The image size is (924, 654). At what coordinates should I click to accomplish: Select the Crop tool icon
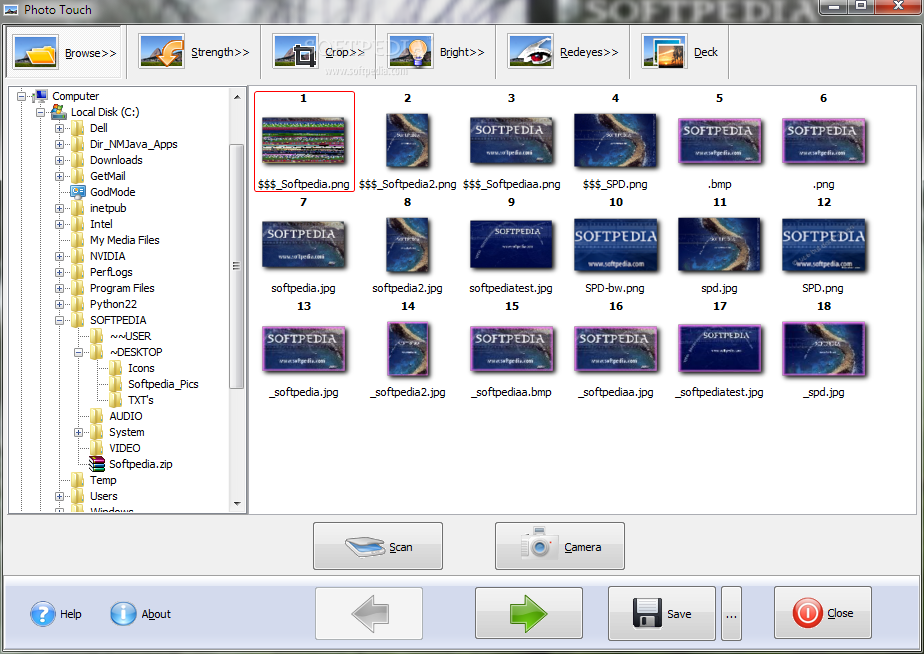pyautogui.click(x=296, y=51)
